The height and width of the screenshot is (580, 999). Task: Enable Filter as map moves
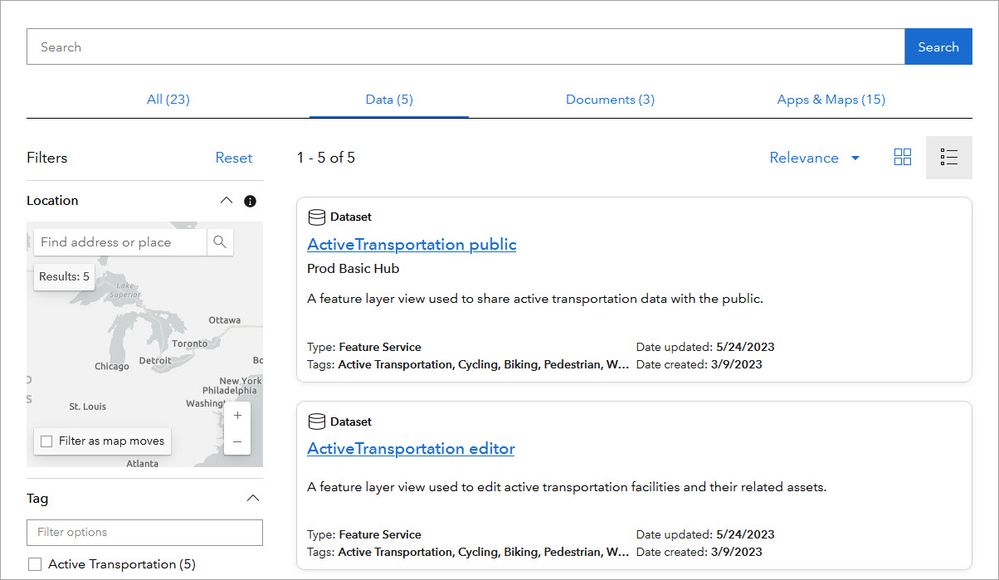(x=46, y=441)
